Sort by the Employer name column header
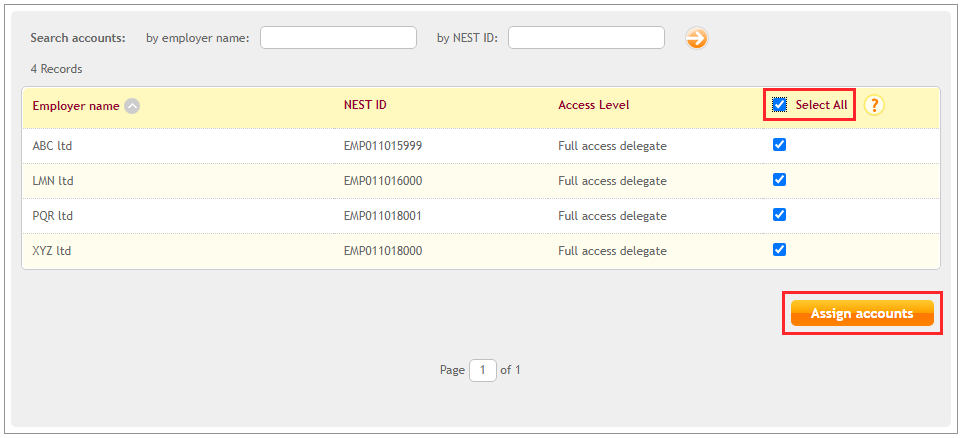This screenshot has height=438, width=962. click(x=76, y=106)
